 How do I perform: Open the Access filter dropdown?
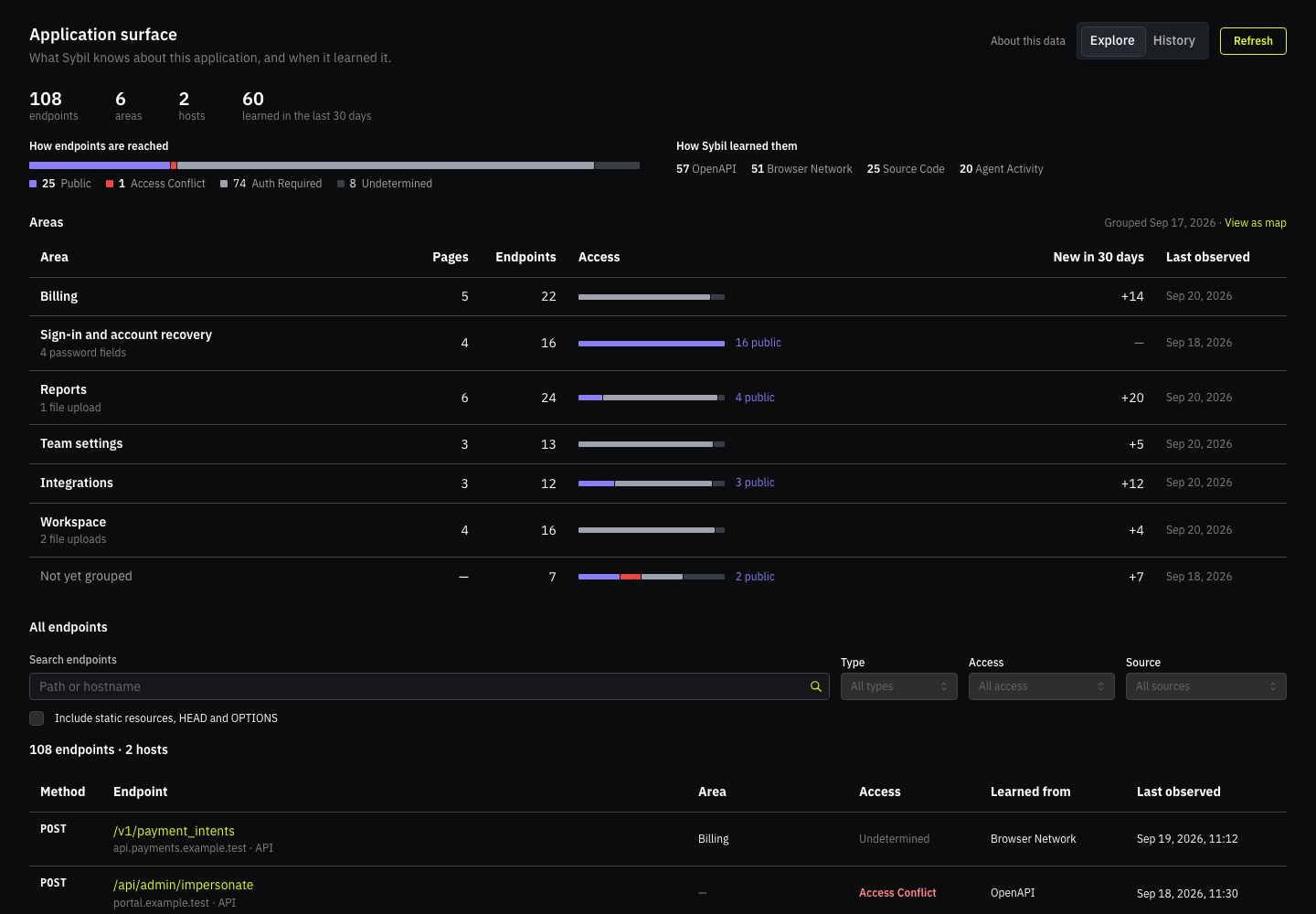(1042, 686)
